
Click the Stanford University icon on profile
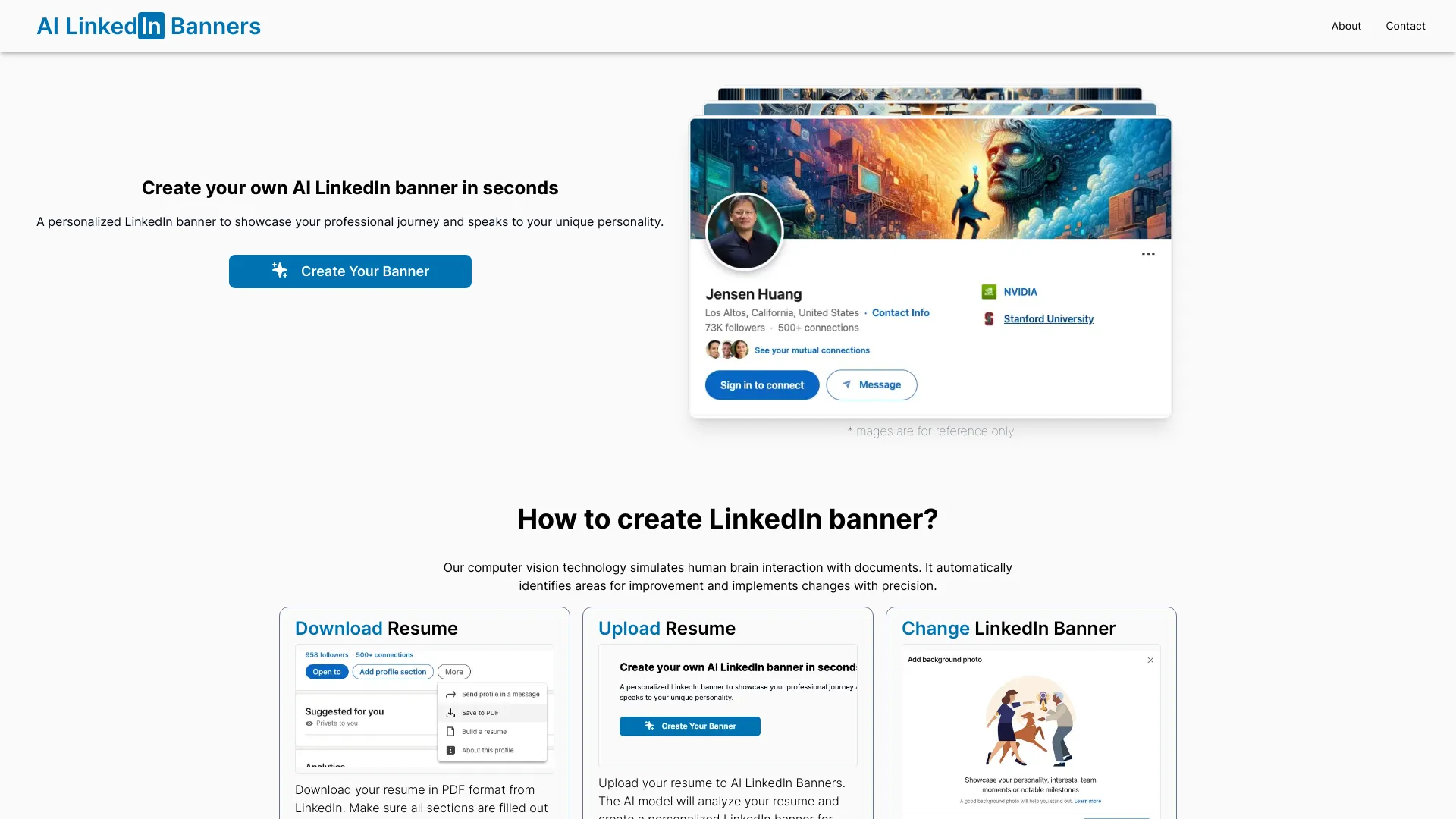(989, 319)
